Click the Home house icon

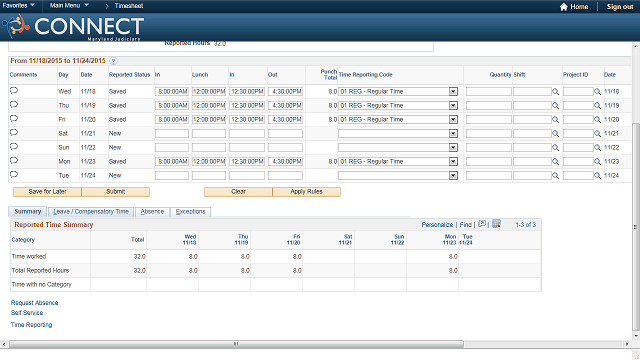coord(564,7)
